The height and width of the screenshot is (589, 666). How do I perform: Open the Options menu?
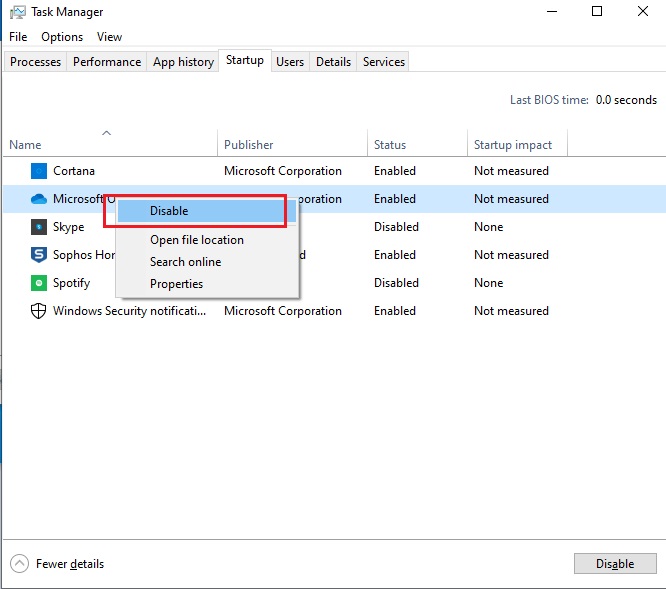[x=62, y=37]
